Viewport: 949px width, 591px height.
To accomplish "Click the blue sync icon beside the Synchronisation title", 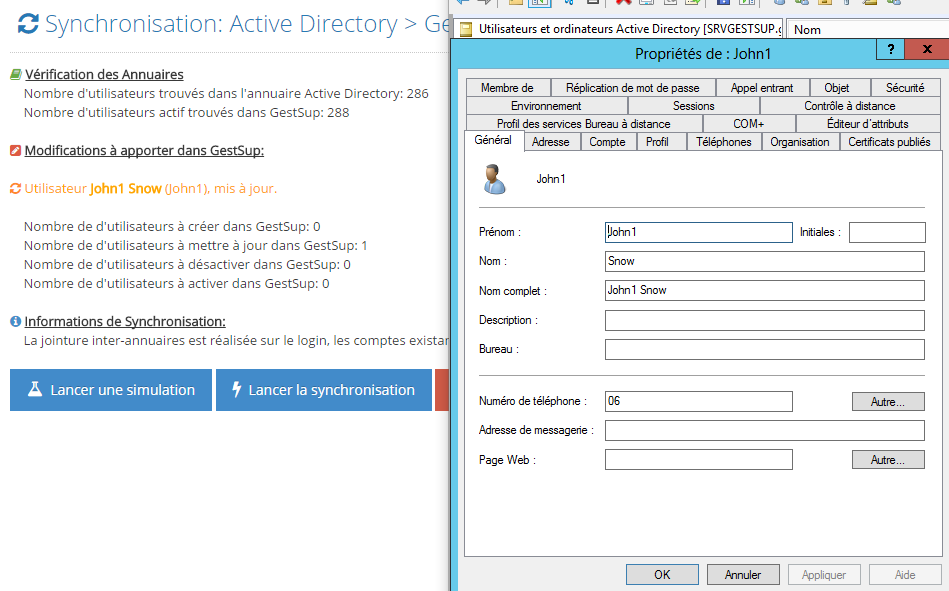I will (x=28, y=24).
